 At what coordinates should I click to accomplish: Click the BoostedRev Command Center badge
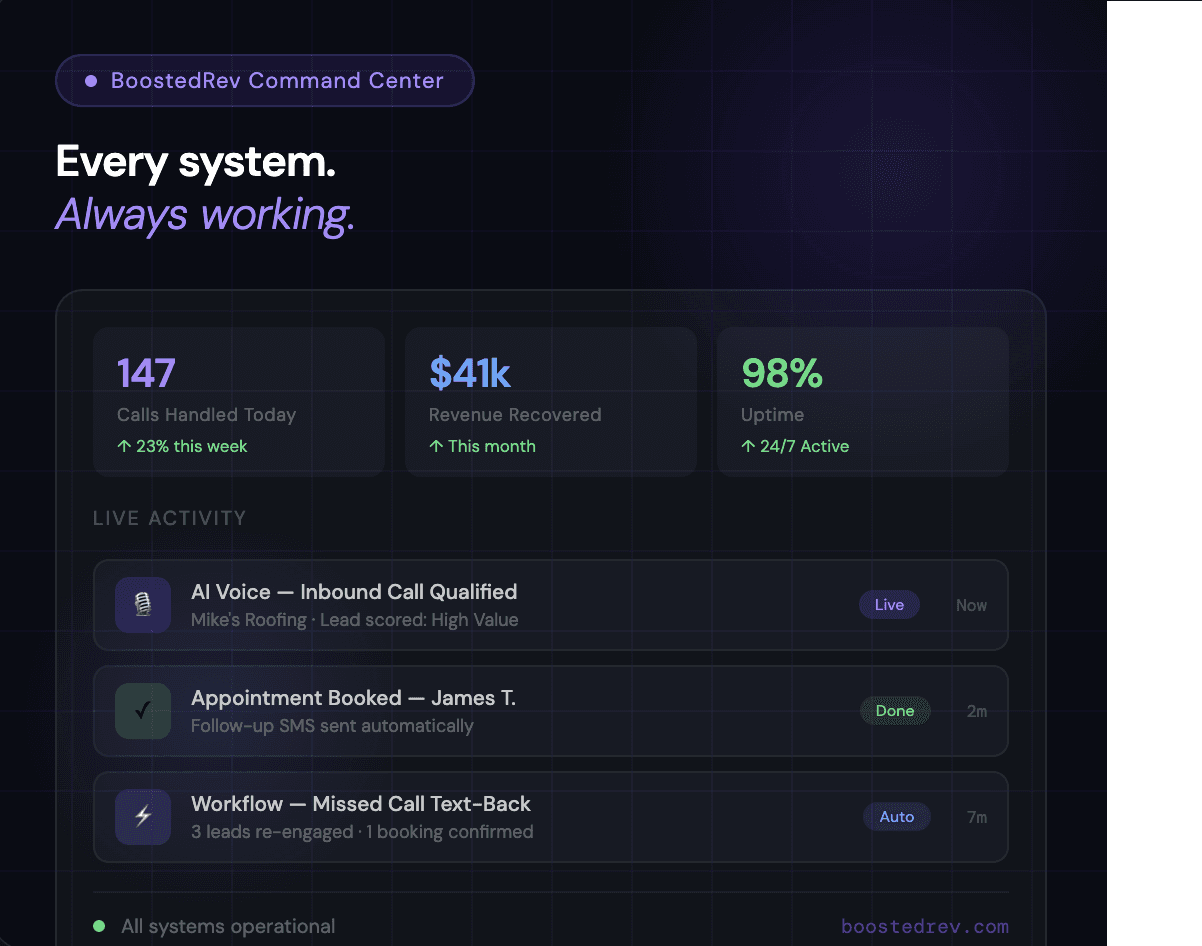coord(264,81)
